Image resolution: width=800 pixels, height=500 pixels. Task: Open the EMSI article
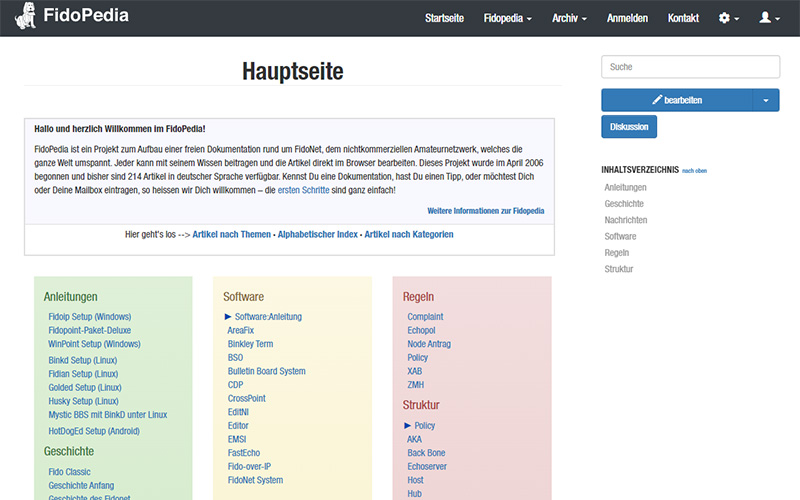(x=237, y=439)
